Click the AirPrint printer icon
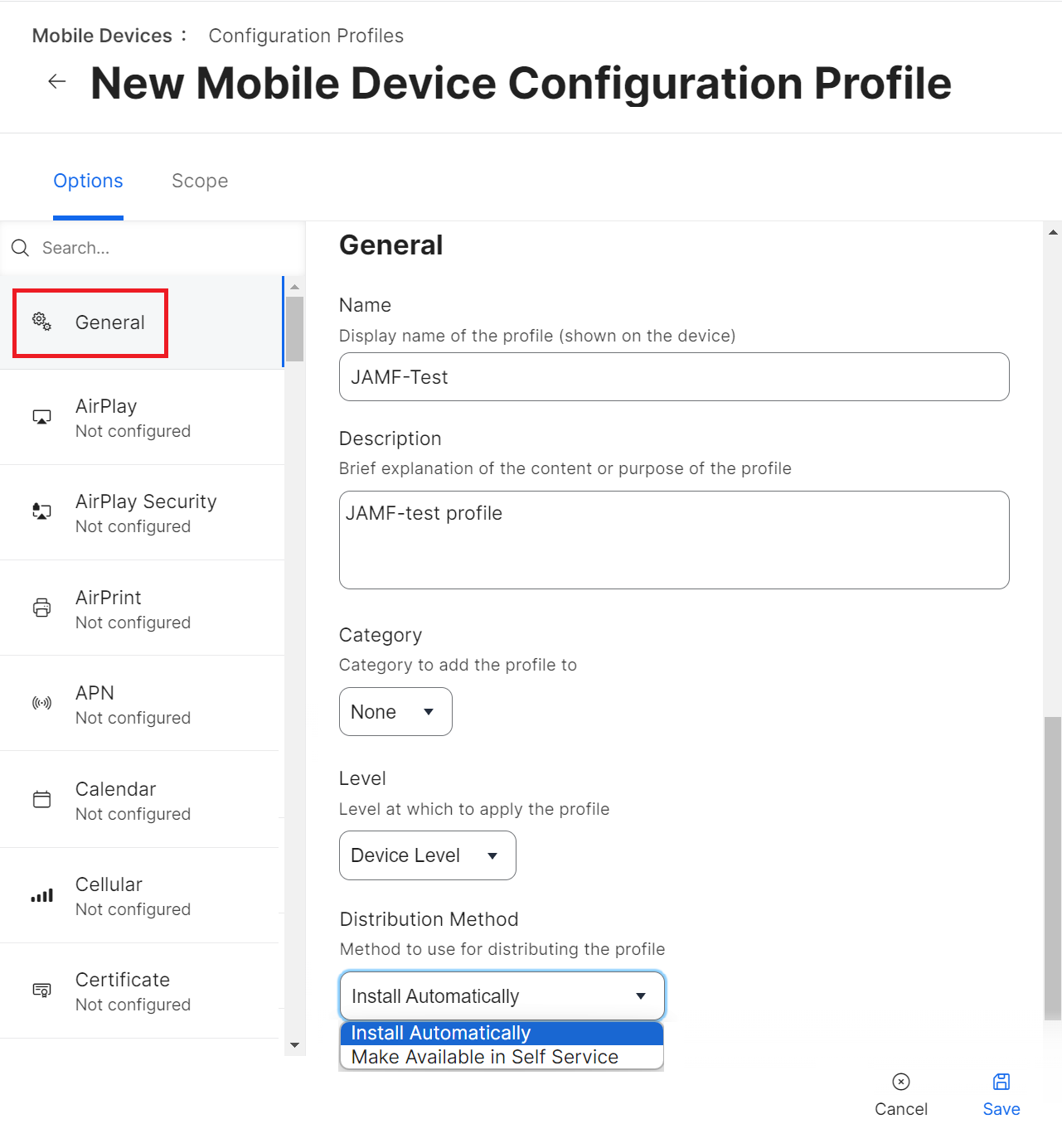Screen dimensions: 1062x1148 click(x=41, y=608)
